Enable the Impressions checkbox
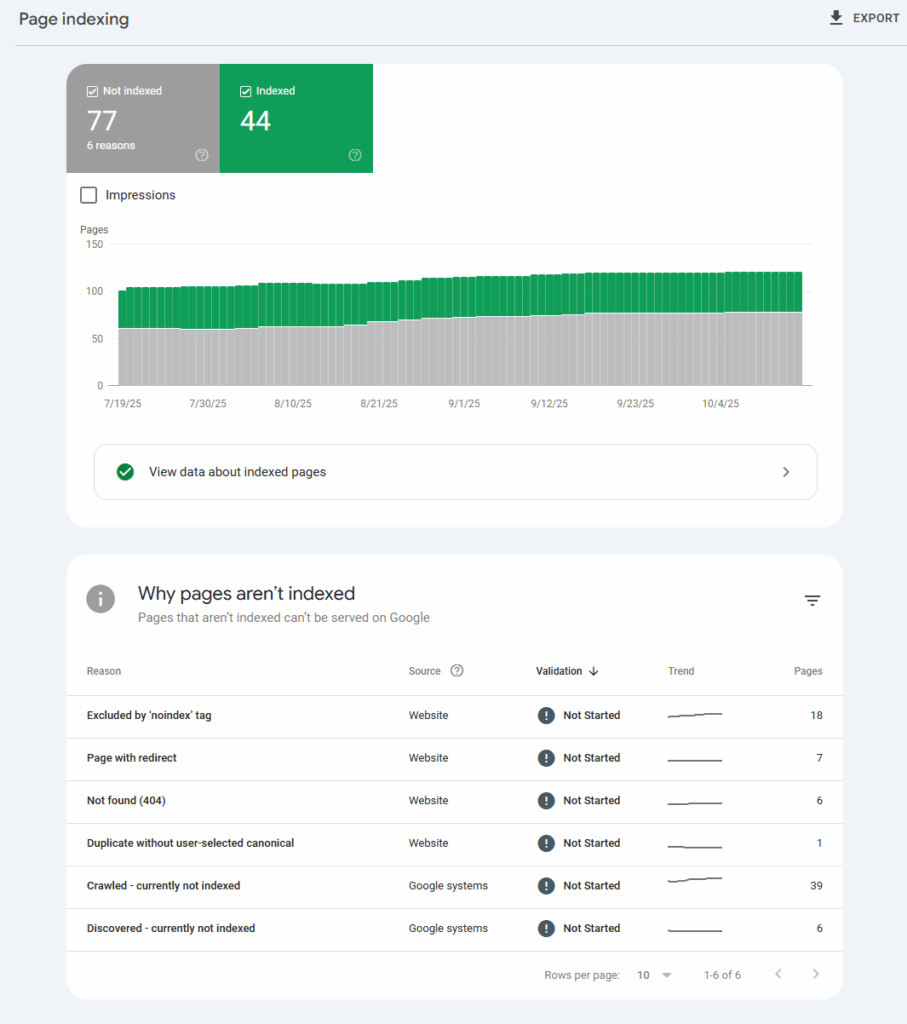Viewport: 907px width, 1024px height. (89, 195)
